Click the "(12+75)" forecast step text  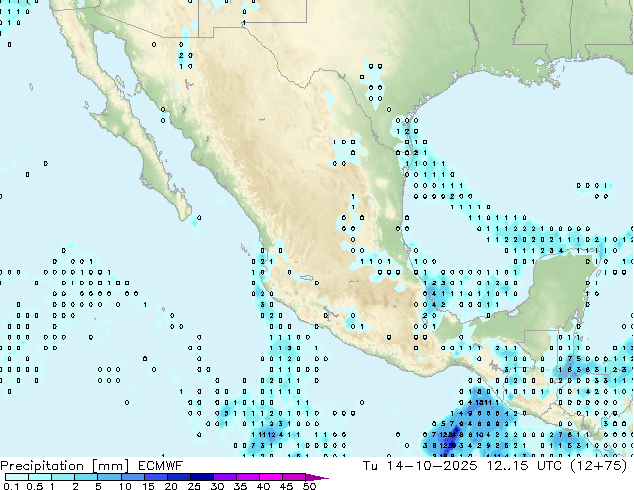point(598,466)
